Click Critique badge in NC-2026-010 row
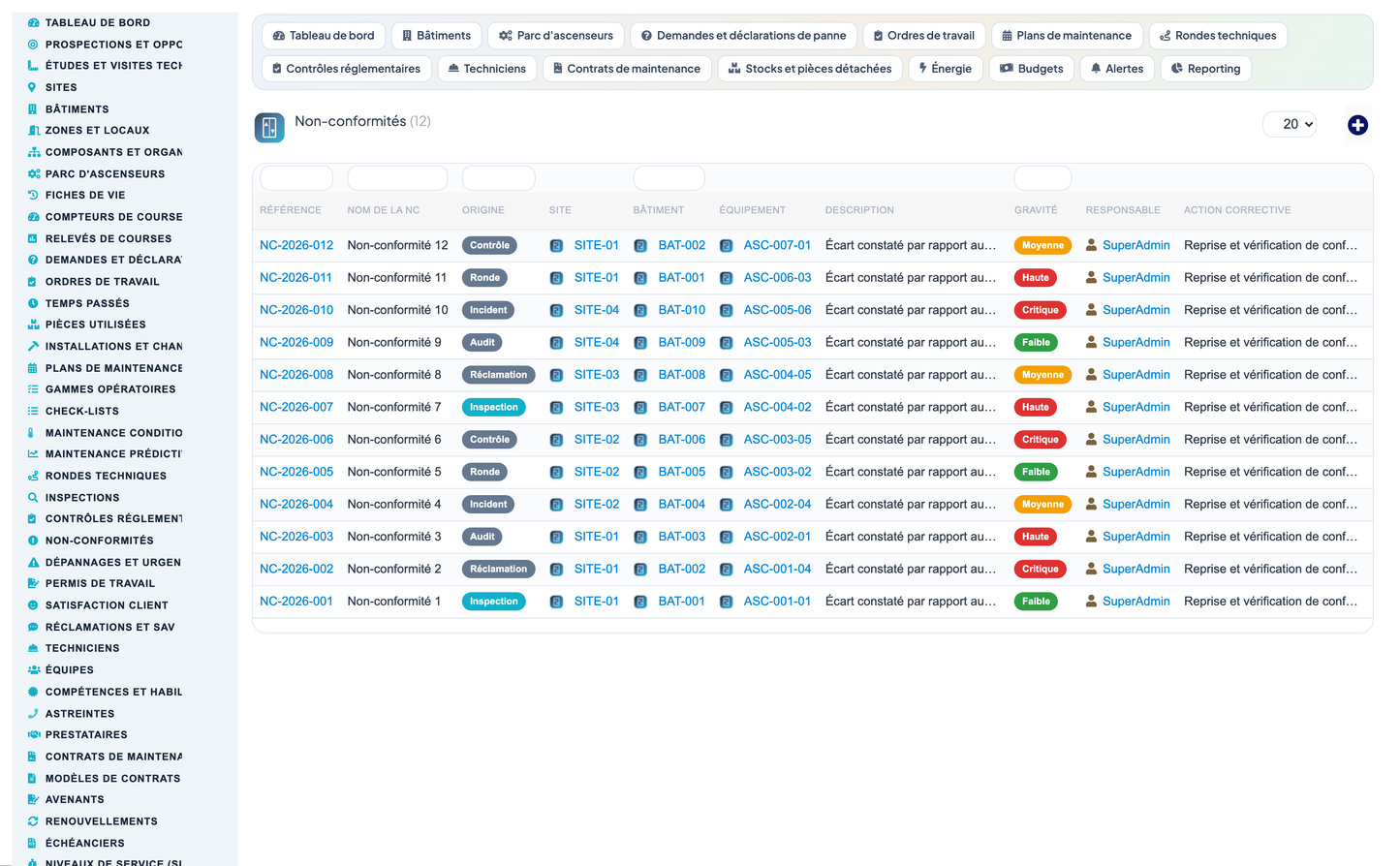 (1040, 310)
